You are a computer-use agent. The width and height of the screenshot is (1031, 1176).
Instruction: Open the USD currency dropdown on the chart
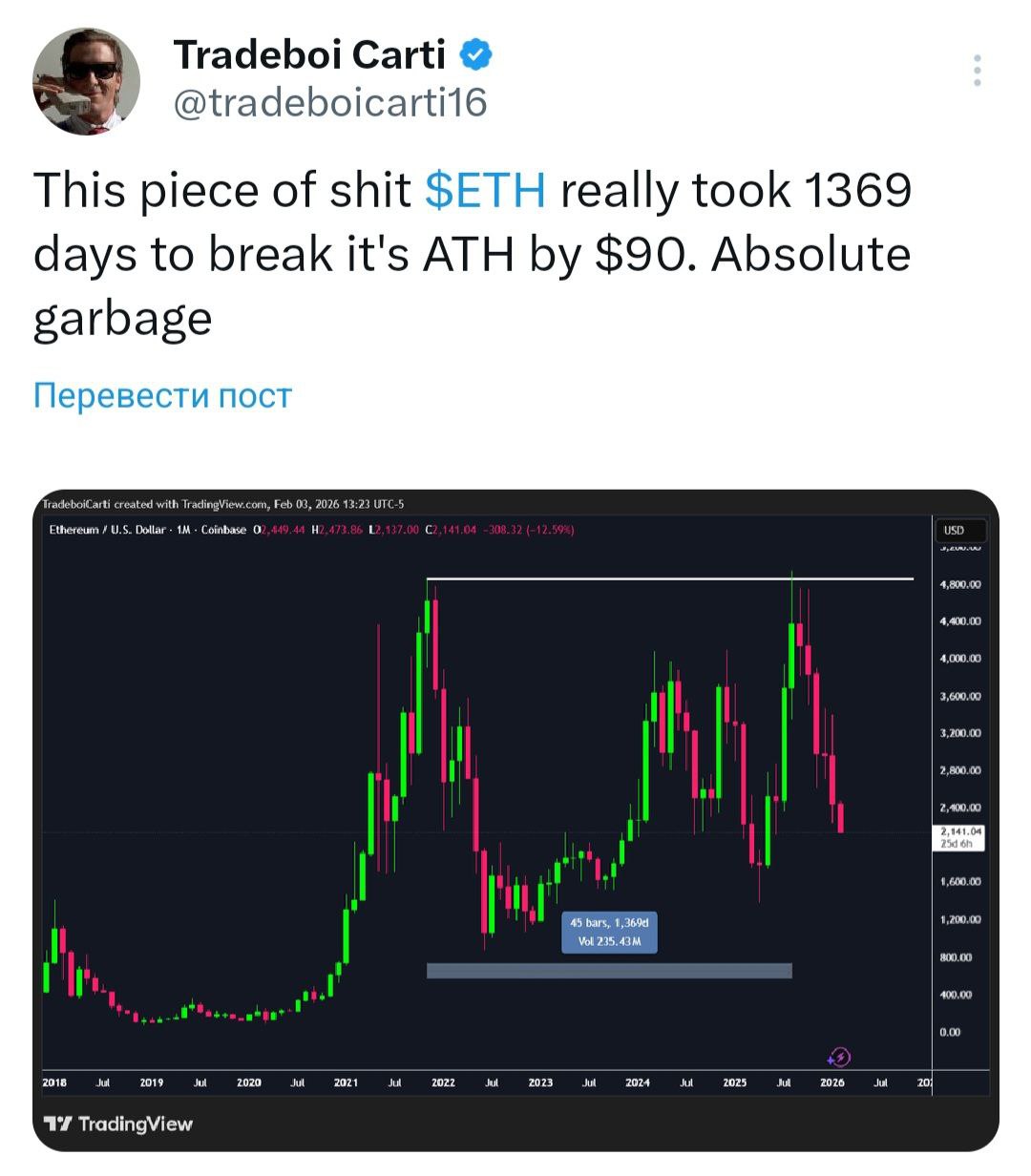[x=954, y=530]
